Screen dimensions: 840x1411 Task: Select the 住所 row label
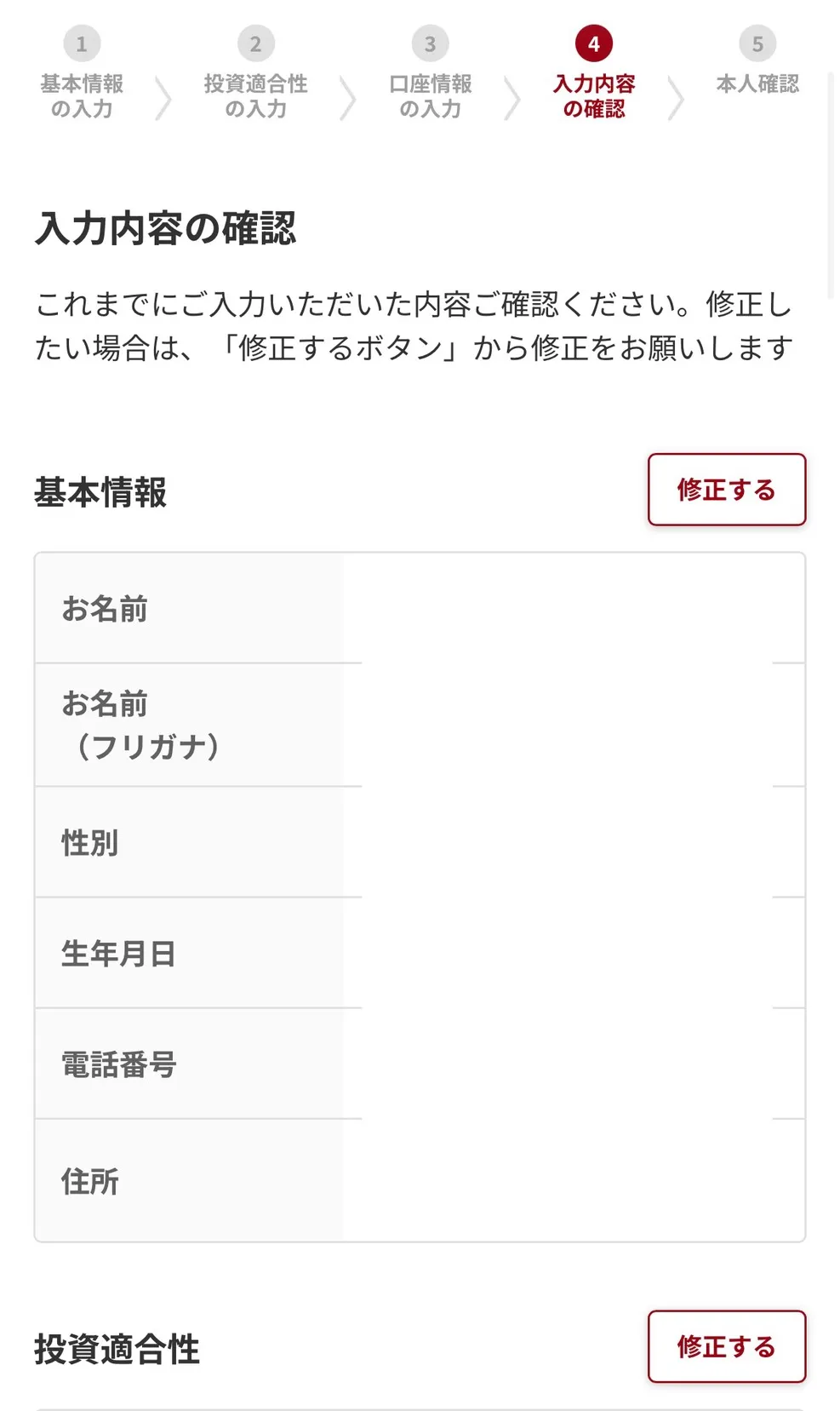point(90,1182)
